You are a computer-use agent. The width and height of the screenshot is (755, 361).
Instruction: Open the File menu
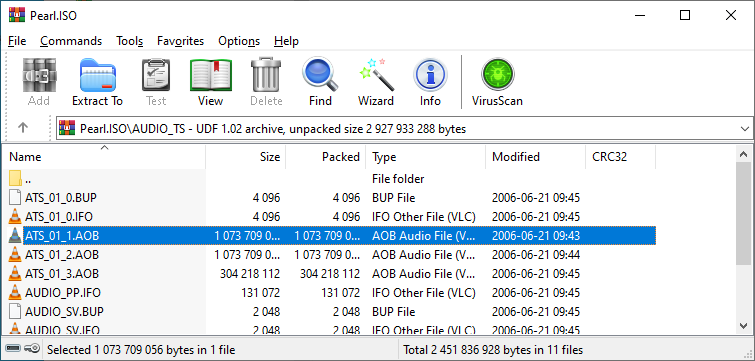(17, 41)
